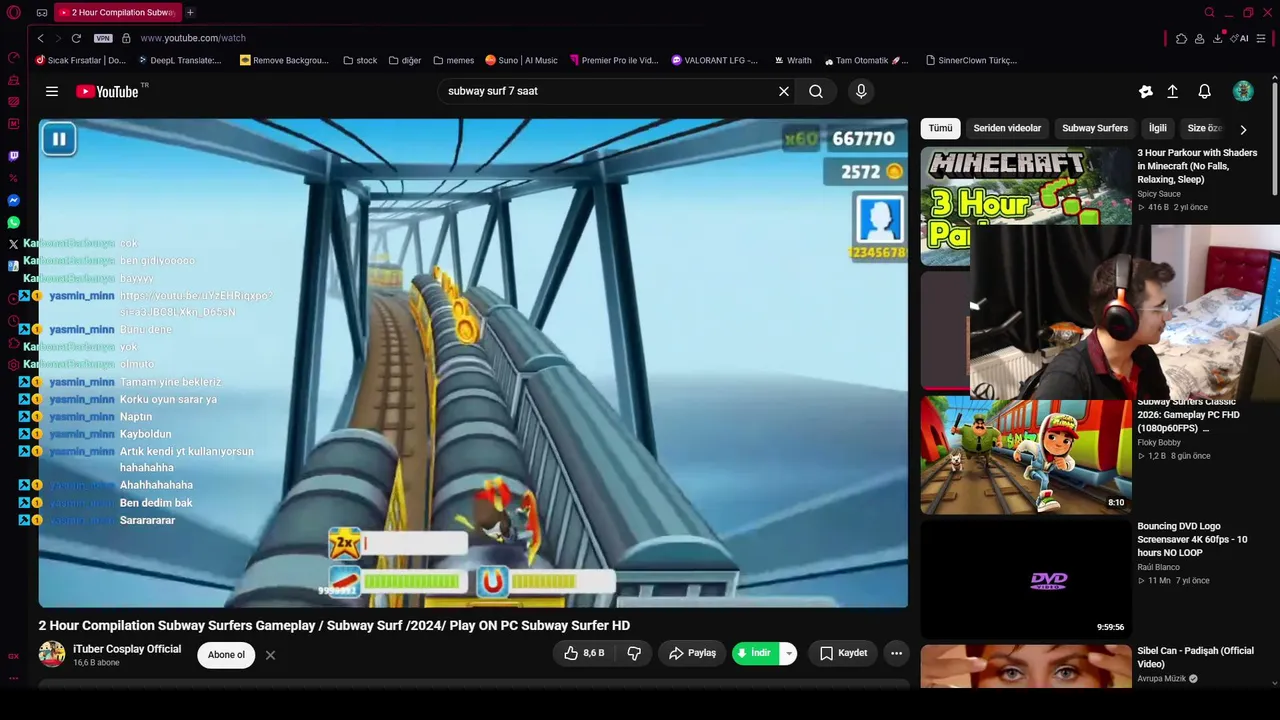This screenshot has width=1280, height=720.
Task: Open the iTuber Cosplay Official channel avatar
Action: click(52, 655)
